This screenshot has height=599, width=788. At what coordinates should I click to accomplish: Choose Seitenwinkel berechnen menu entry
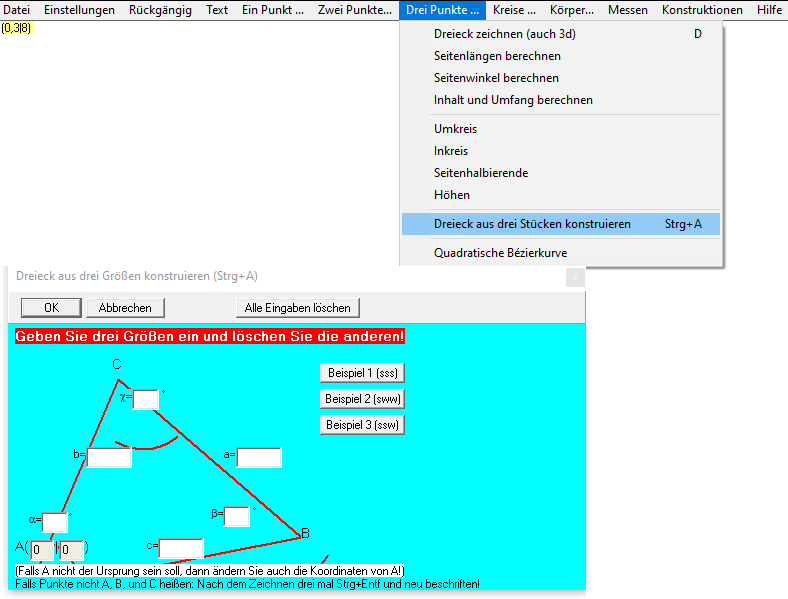[x=496, y=78]
